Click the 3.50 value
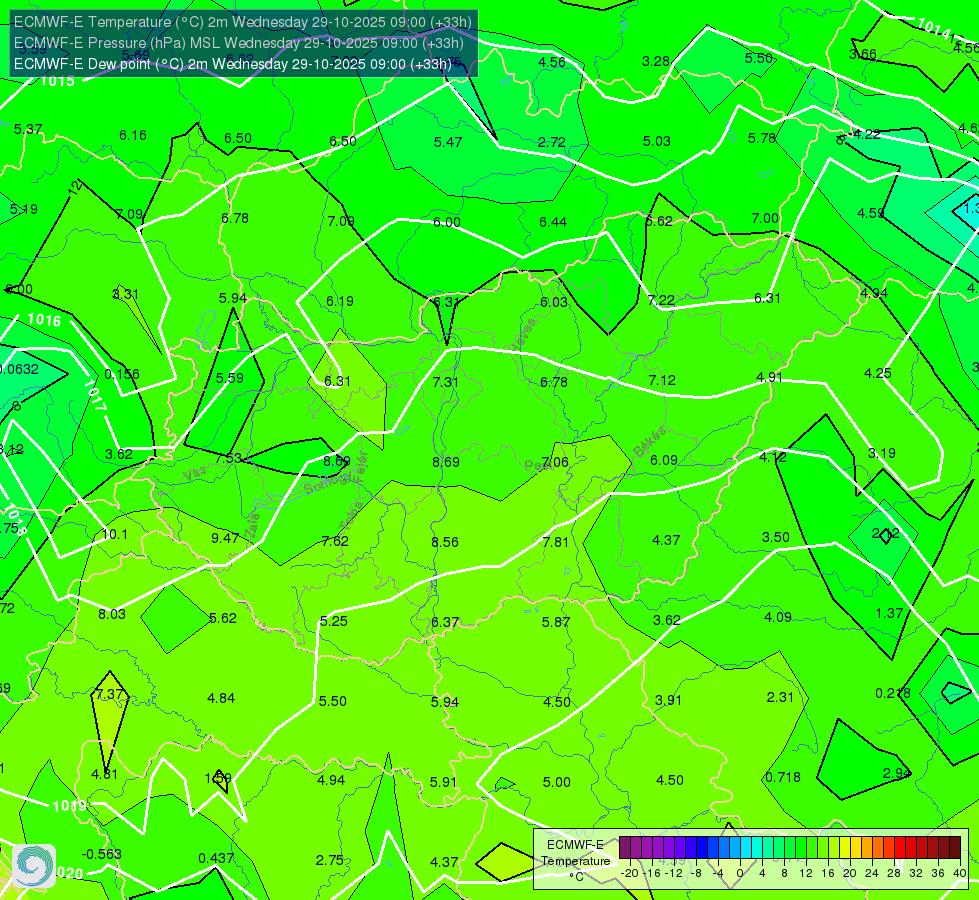979x900 pixels. pyautogui.click(x=775, y=538)
